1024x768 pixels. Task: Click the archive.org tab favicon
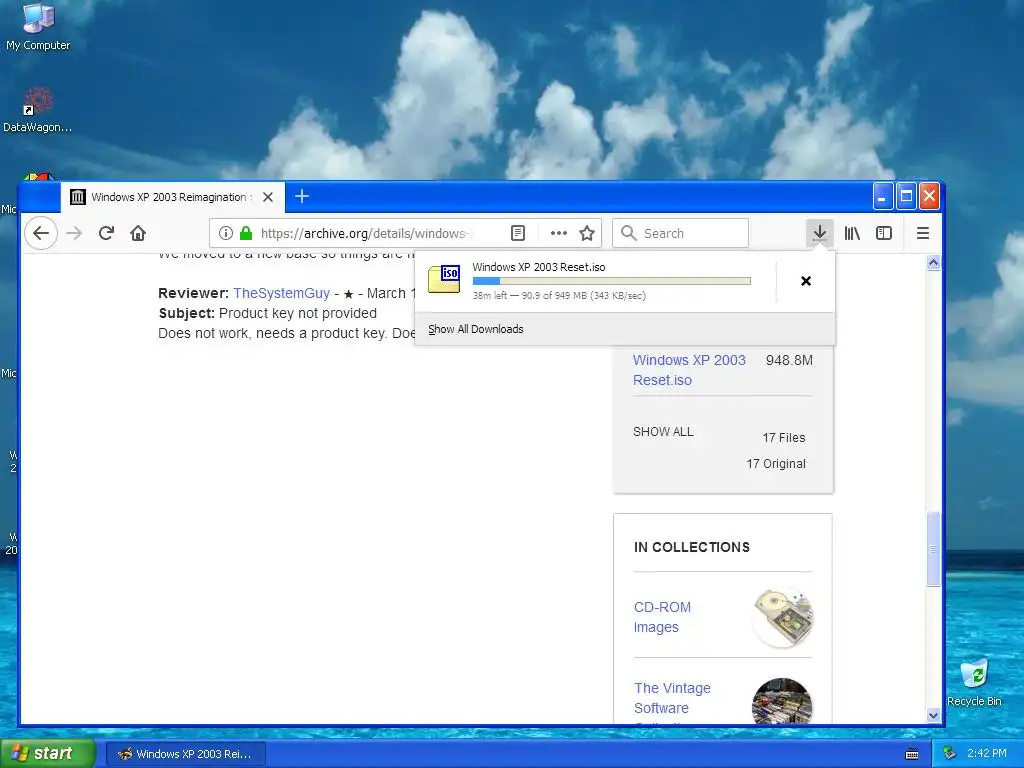pos(78,197)
